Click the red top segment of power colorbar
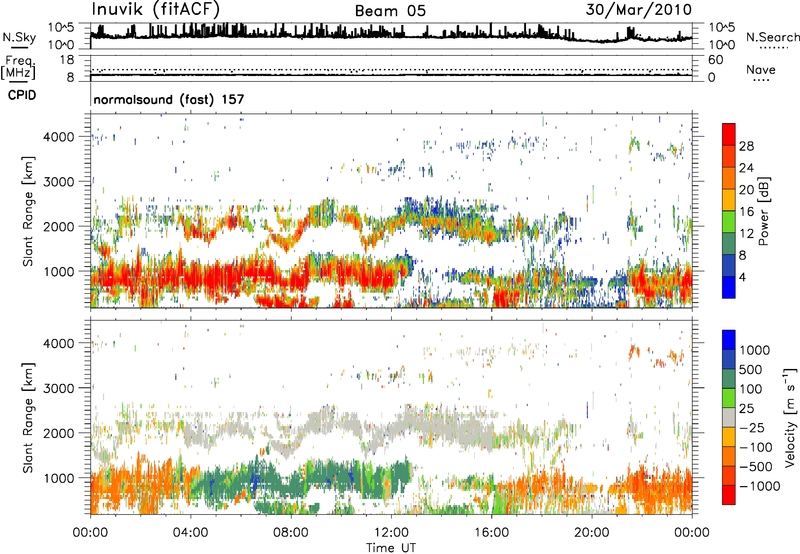Screen dimensions: 800x554 click(x=729, y=134)
